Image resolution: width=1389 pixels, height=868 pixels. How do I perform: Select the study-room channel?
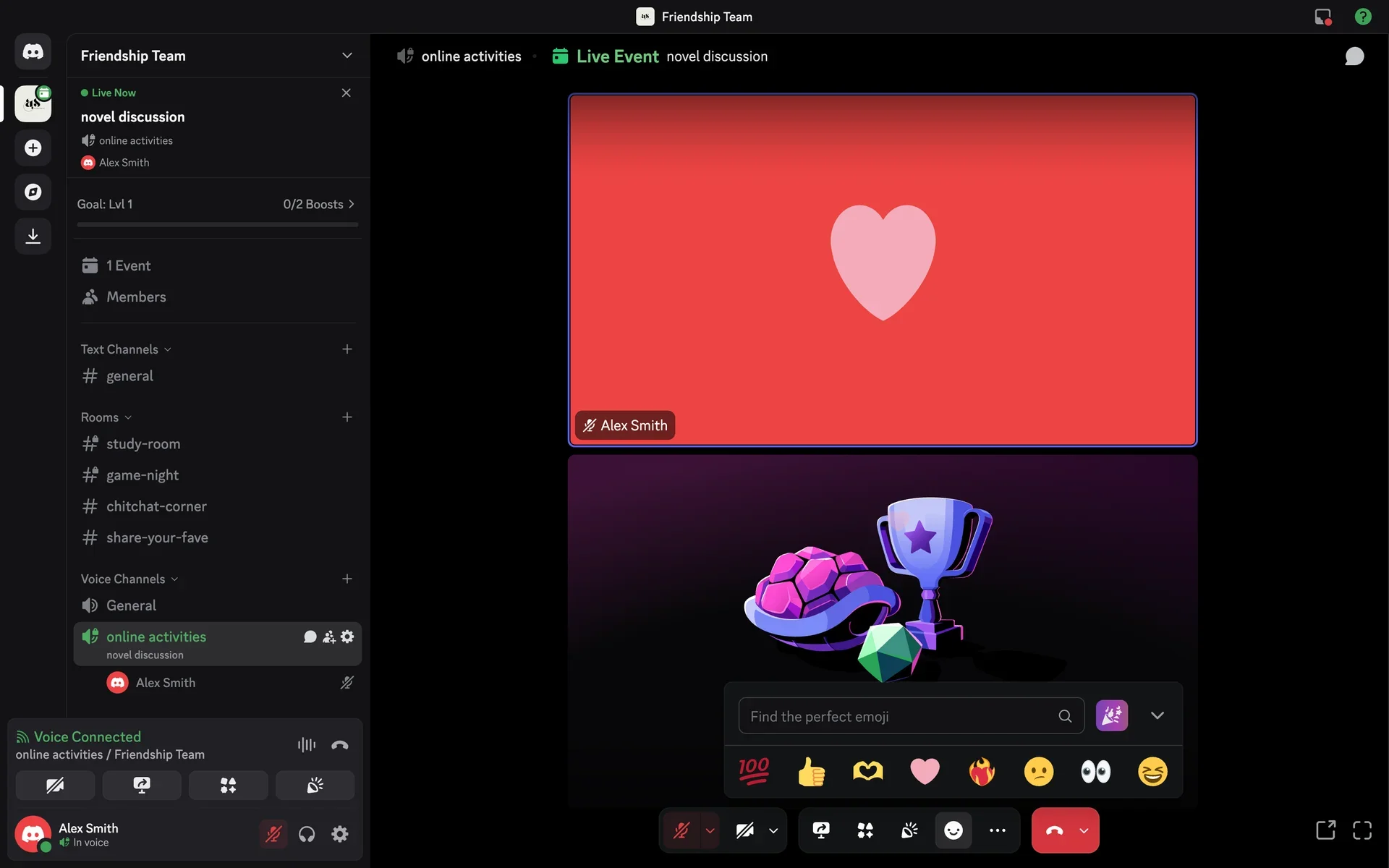click(x=143, y=443)
